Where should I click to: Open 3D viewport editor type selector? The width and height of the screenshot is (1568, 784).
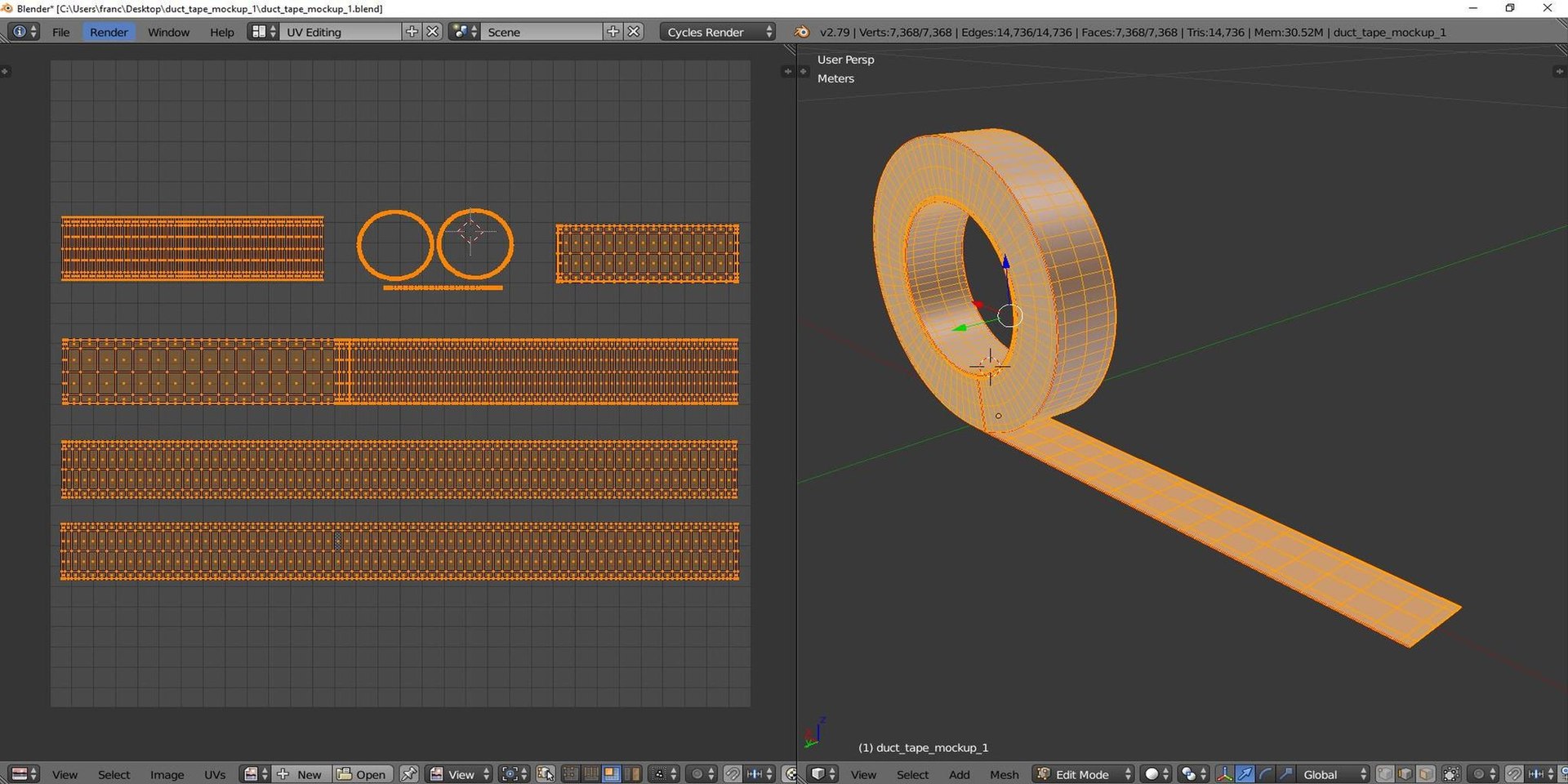pos(823,774)
